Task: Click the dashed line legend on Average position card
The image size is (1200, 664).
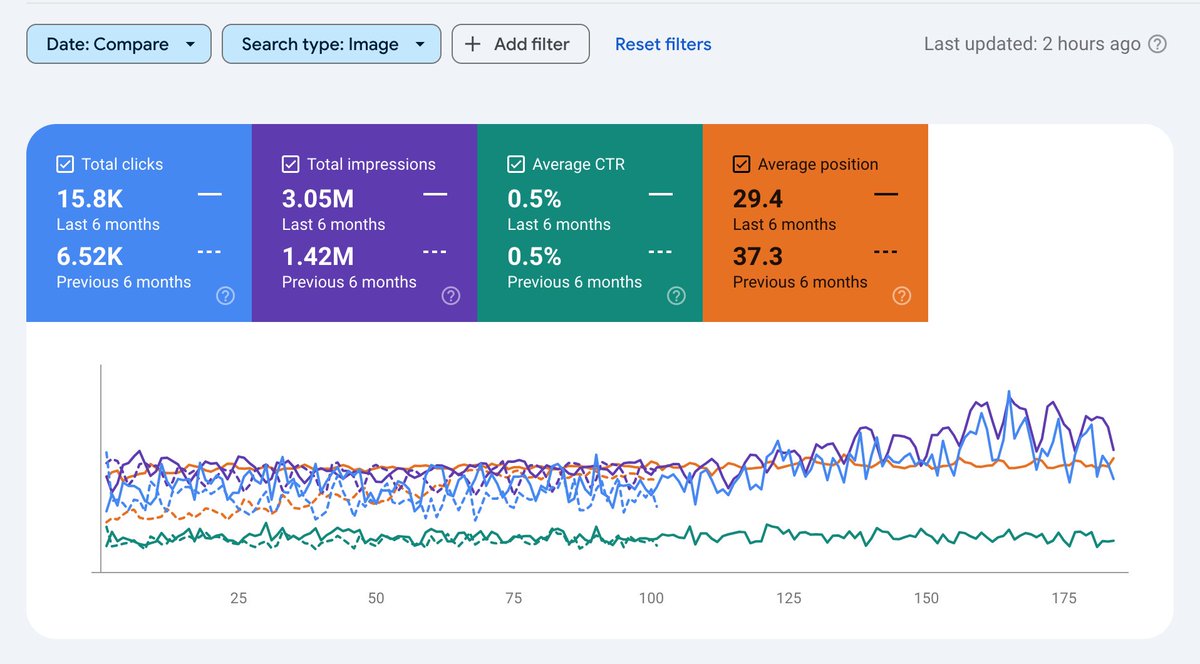Action: point(886,253)
